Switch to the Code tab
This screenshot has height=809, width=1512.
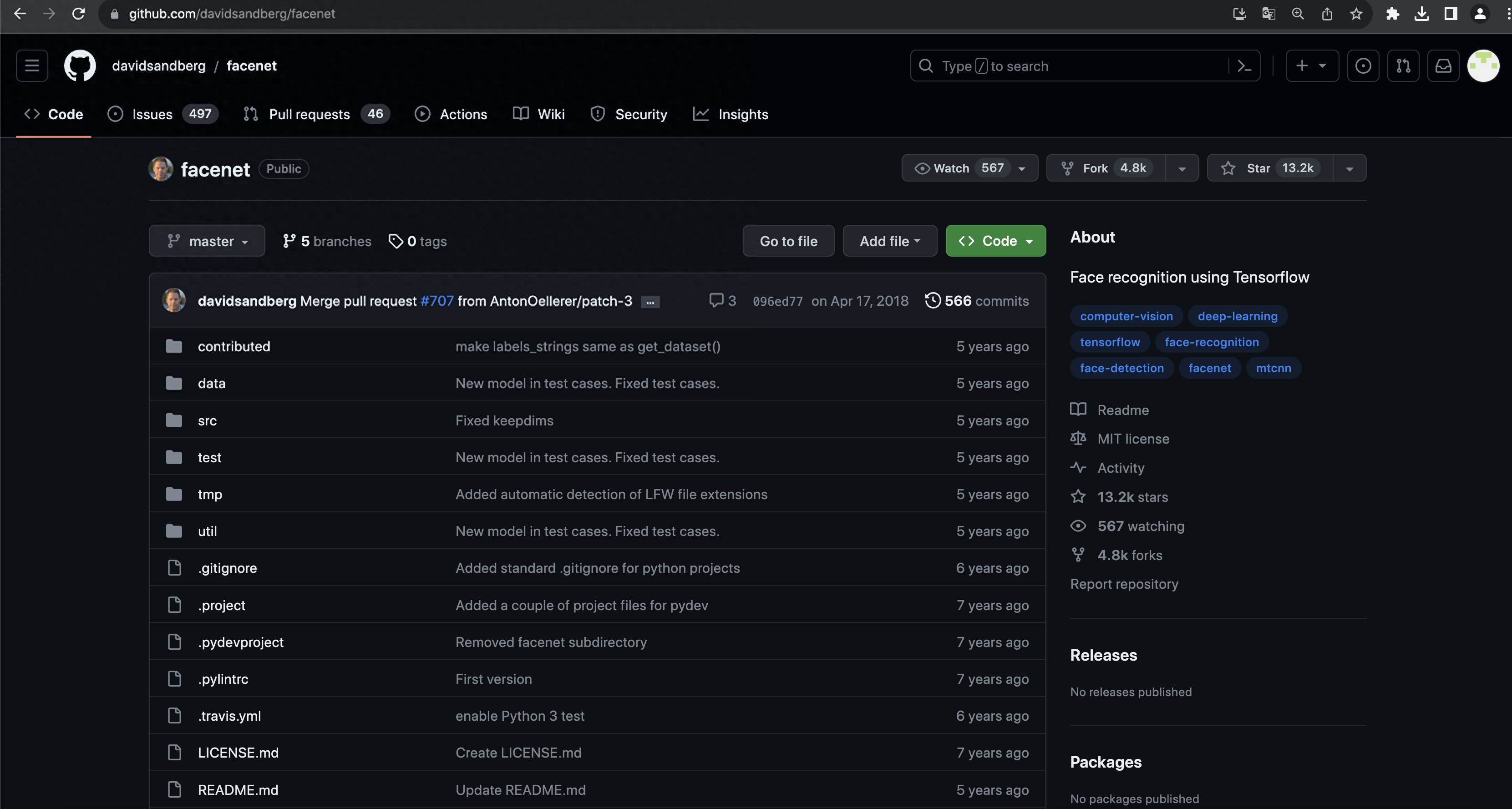pyautogui.click(x=53, y=114)
